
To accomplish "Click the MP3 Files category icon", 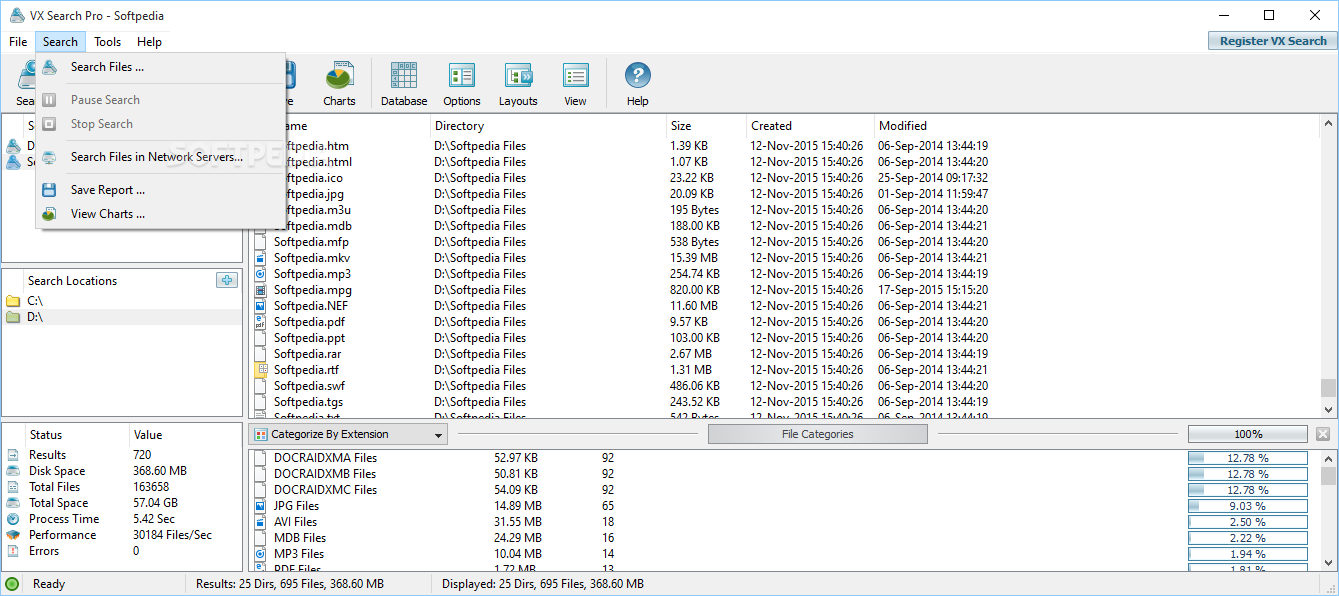I will click(260, 554).
